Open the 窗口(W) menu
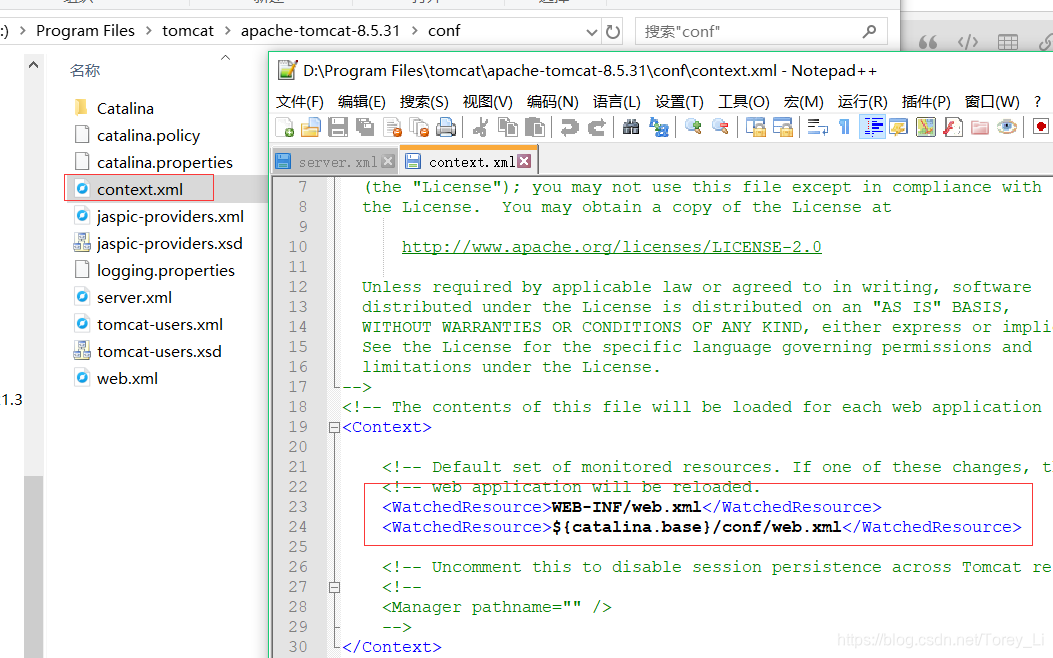Image resolution: width=1053 pixels, height=658 pixels. (992, 101)
